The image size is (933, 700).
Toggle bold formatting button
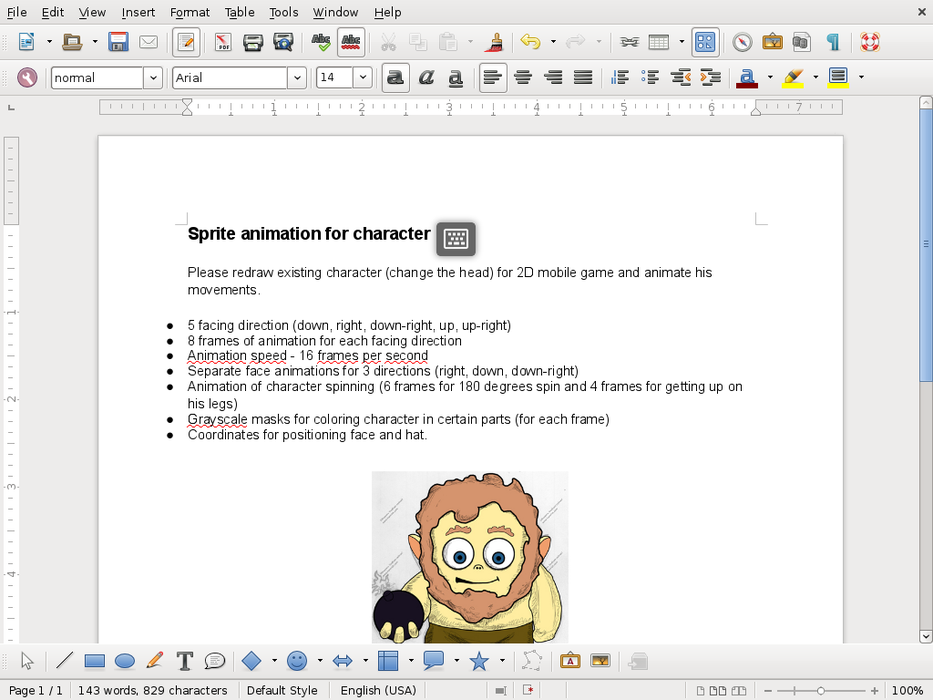point(396,78)
